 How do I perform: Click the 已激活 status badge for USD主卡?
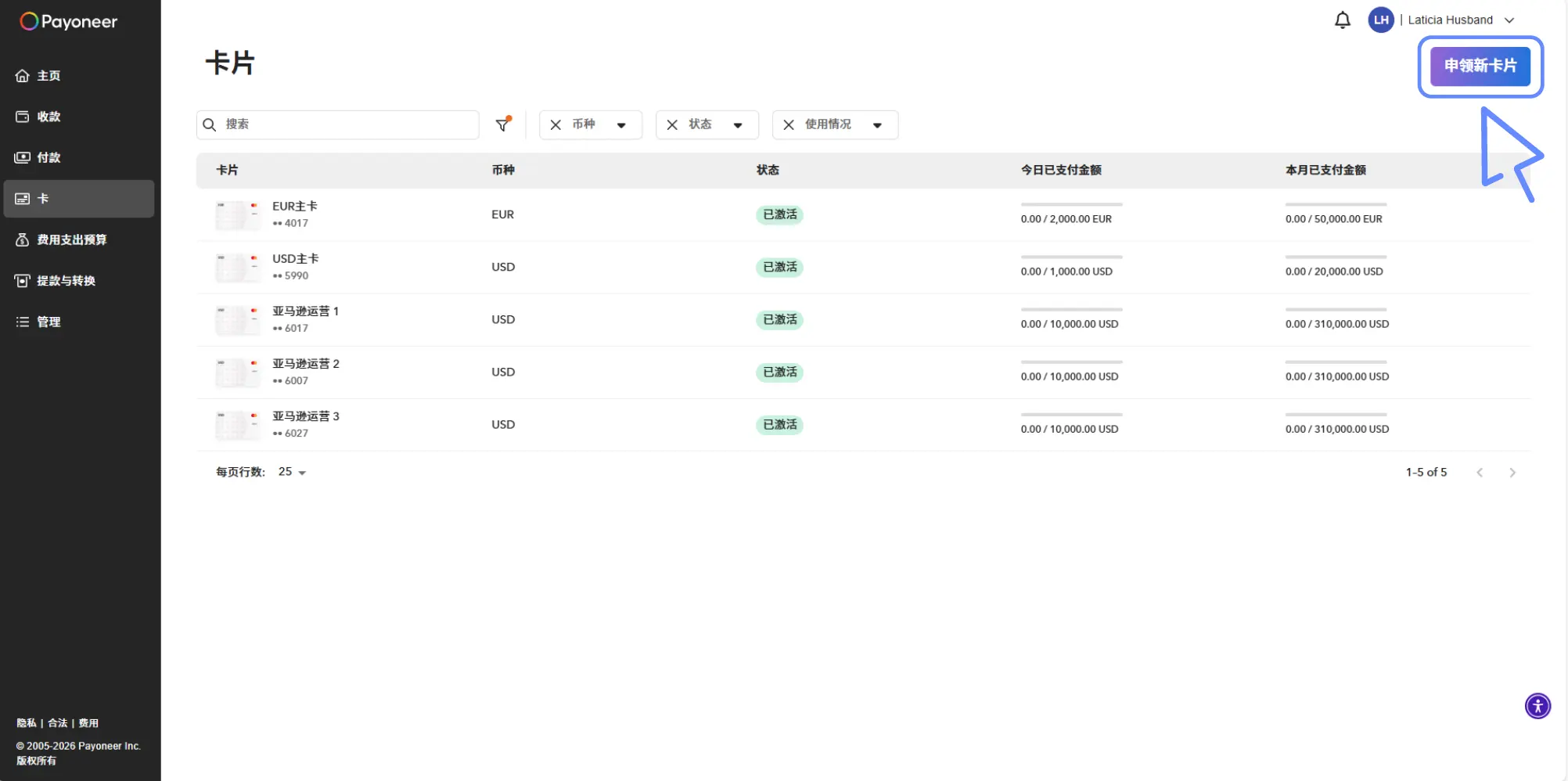(780, 268)
